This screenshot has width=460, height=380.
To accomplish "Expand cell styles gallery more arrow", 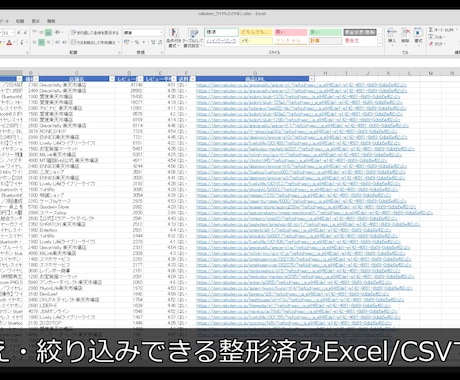I will (380, 44).
